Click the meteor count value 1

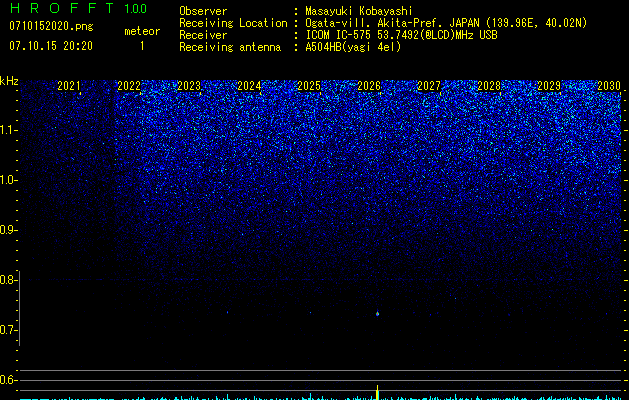click(x=142, y=46)
